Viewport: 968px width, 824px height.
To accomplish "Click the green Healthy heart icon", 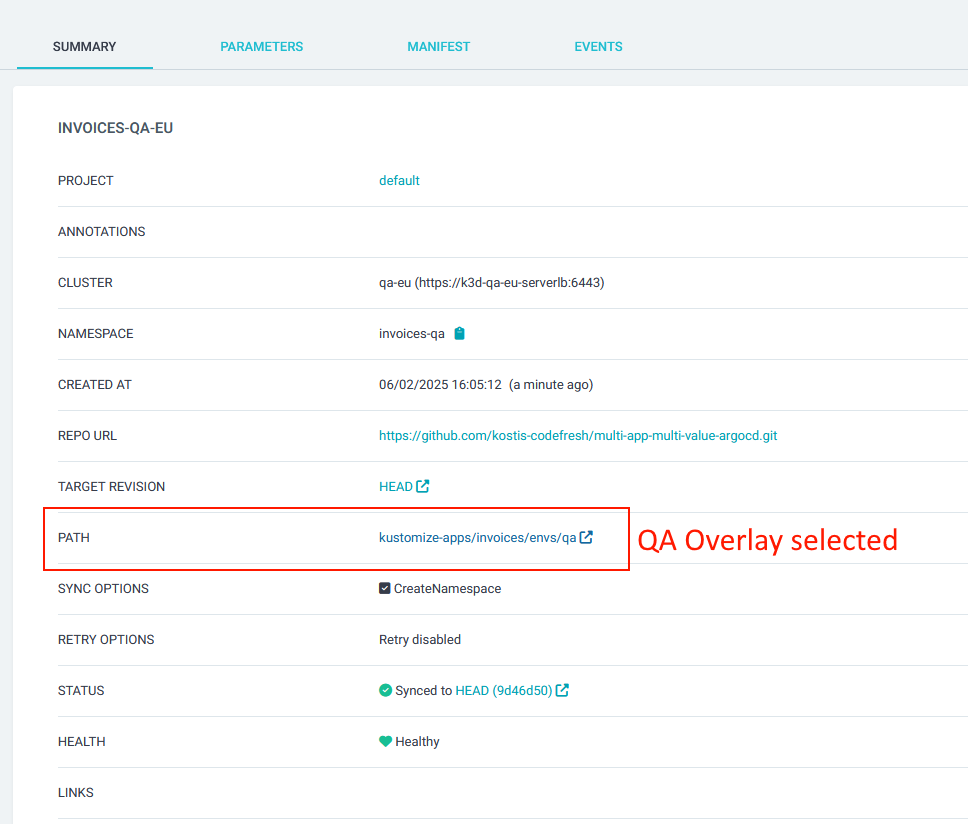I will coord(385,741).
